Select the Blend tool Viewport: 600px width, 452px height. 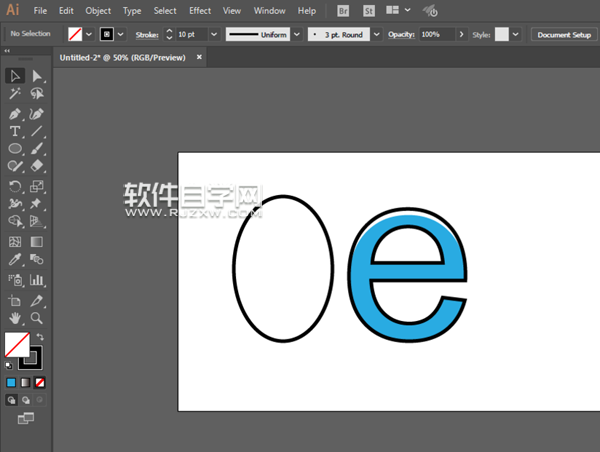[37, 259]
